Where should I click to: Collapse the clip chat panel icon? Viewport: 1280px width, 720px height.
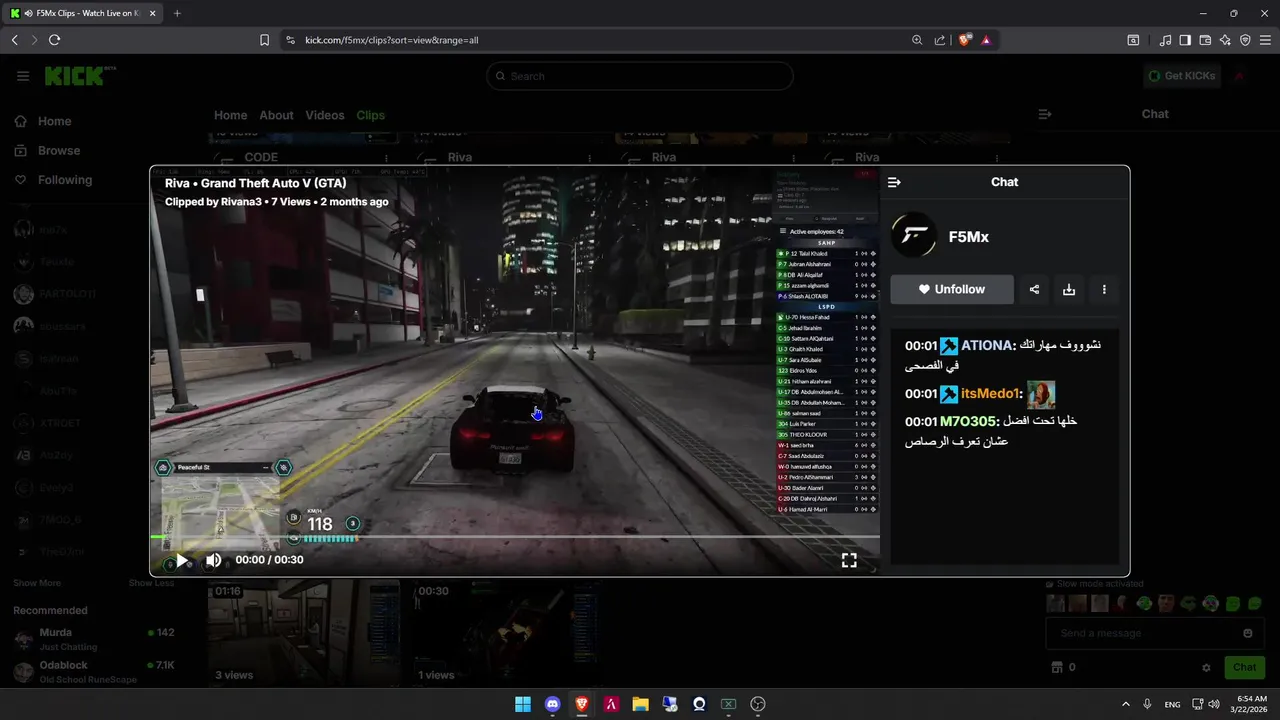[x=894, y=182]
